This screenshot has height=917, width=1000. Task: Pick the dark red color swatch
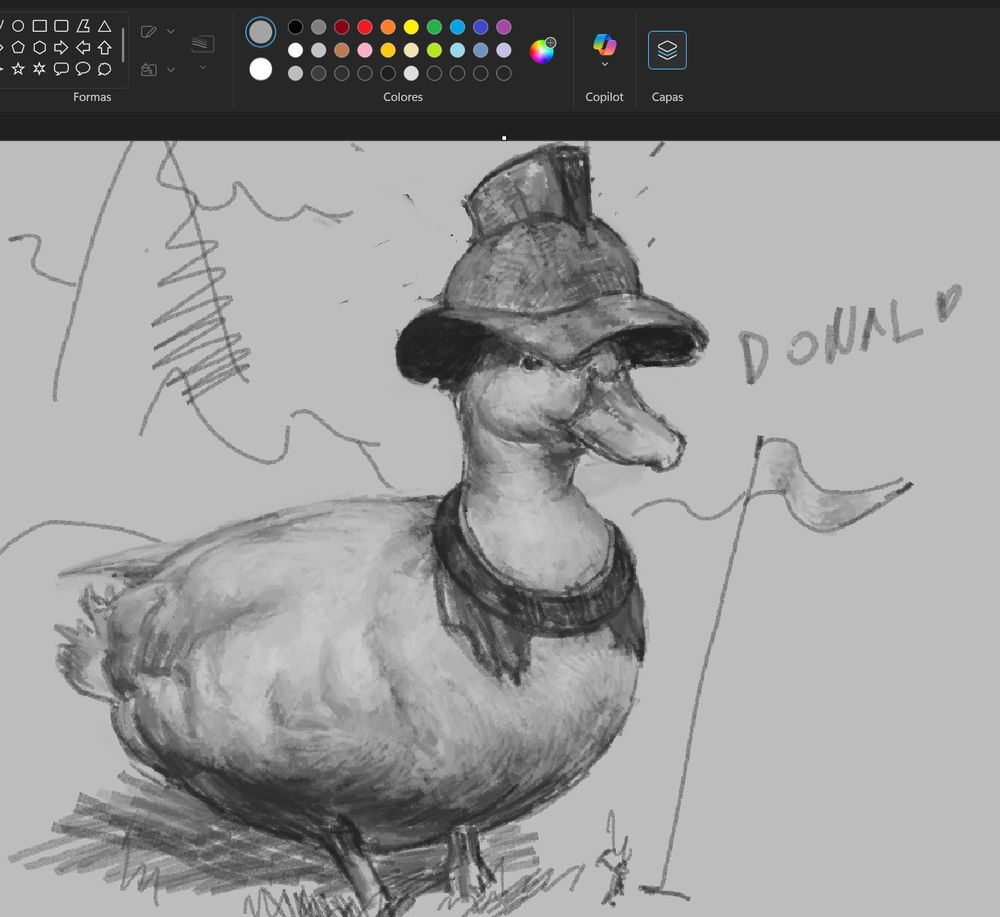pyautogui.click(x=342, y=27)
